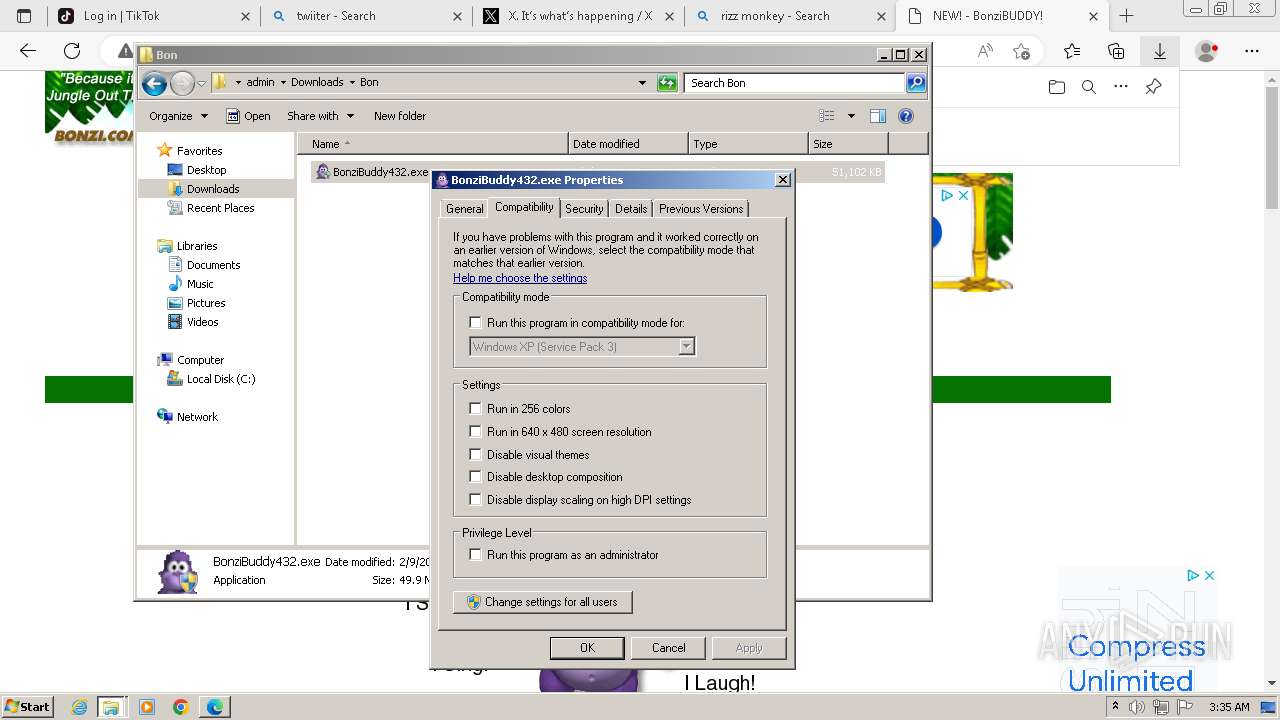Switch to the General tab
1280x720 pixels.
(464, 209)
